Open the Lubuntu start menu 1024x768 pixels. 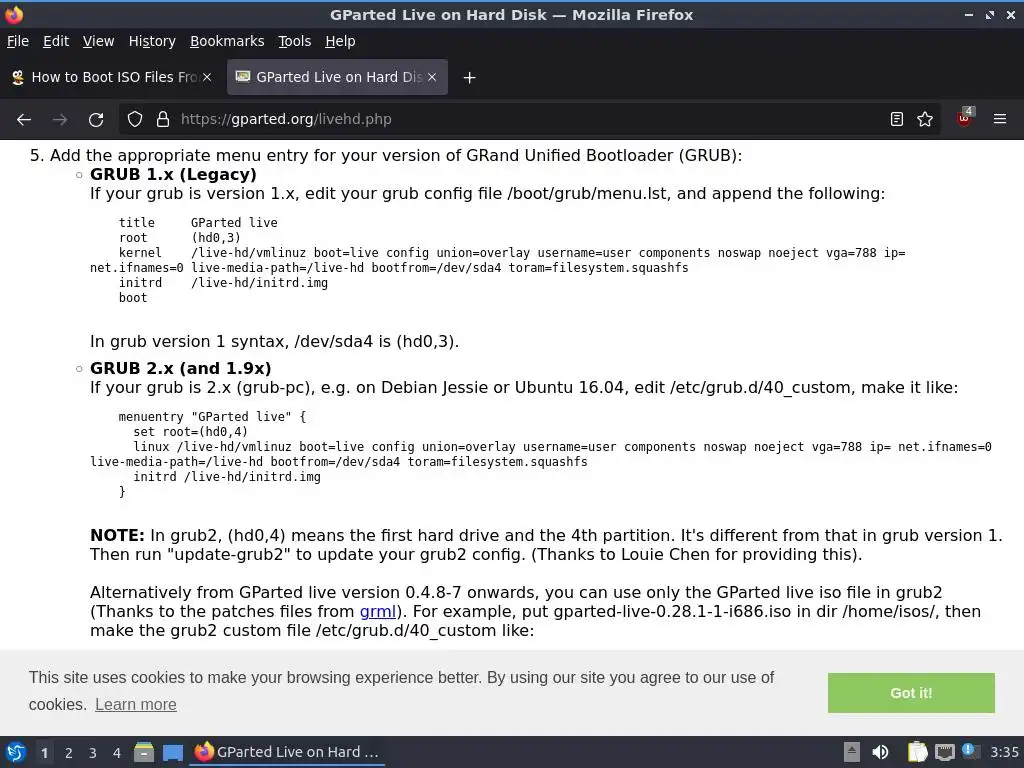pyautogui.click(x=16, y=752)
